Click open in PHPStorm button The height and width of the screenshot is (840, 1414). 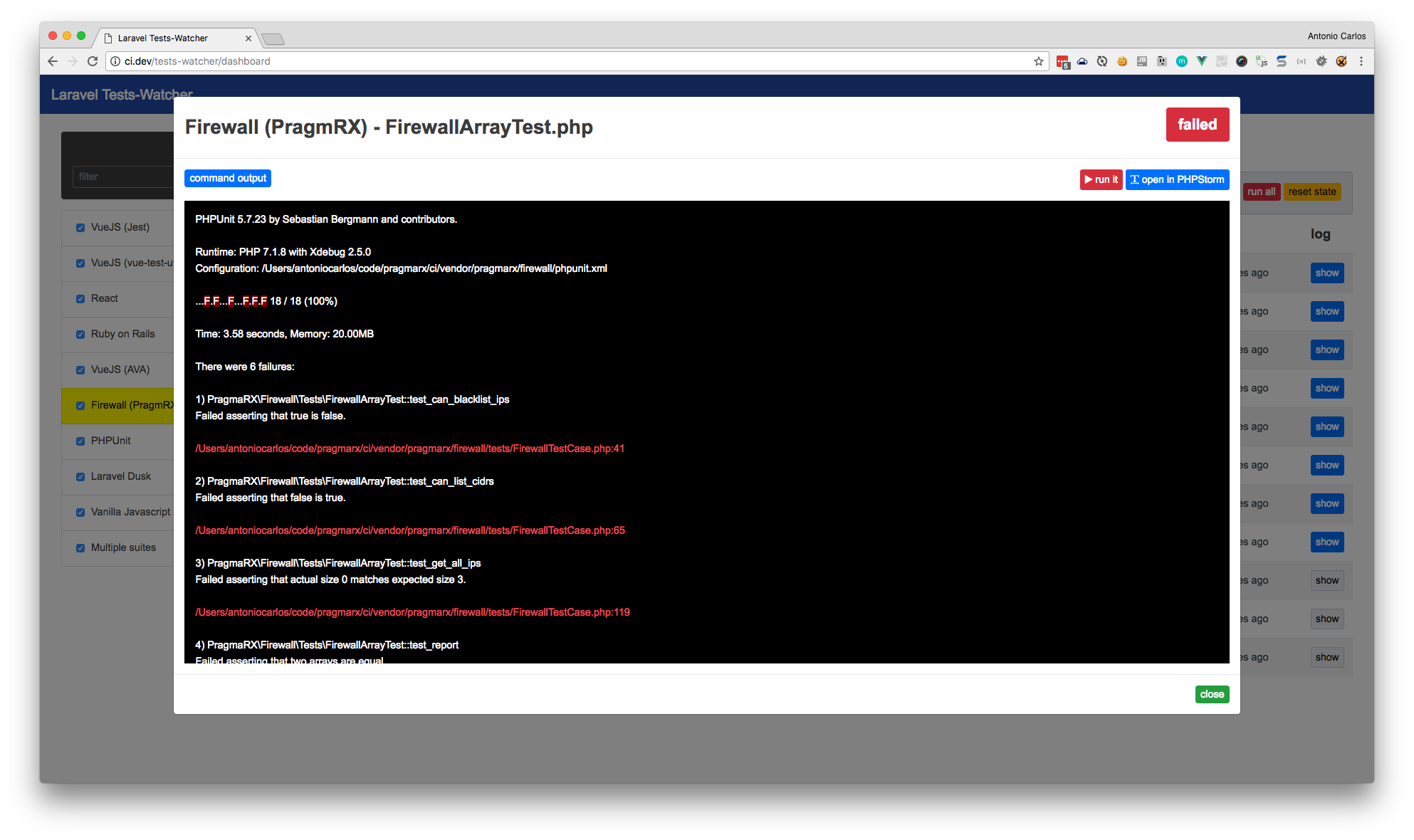pos(1177,179)
